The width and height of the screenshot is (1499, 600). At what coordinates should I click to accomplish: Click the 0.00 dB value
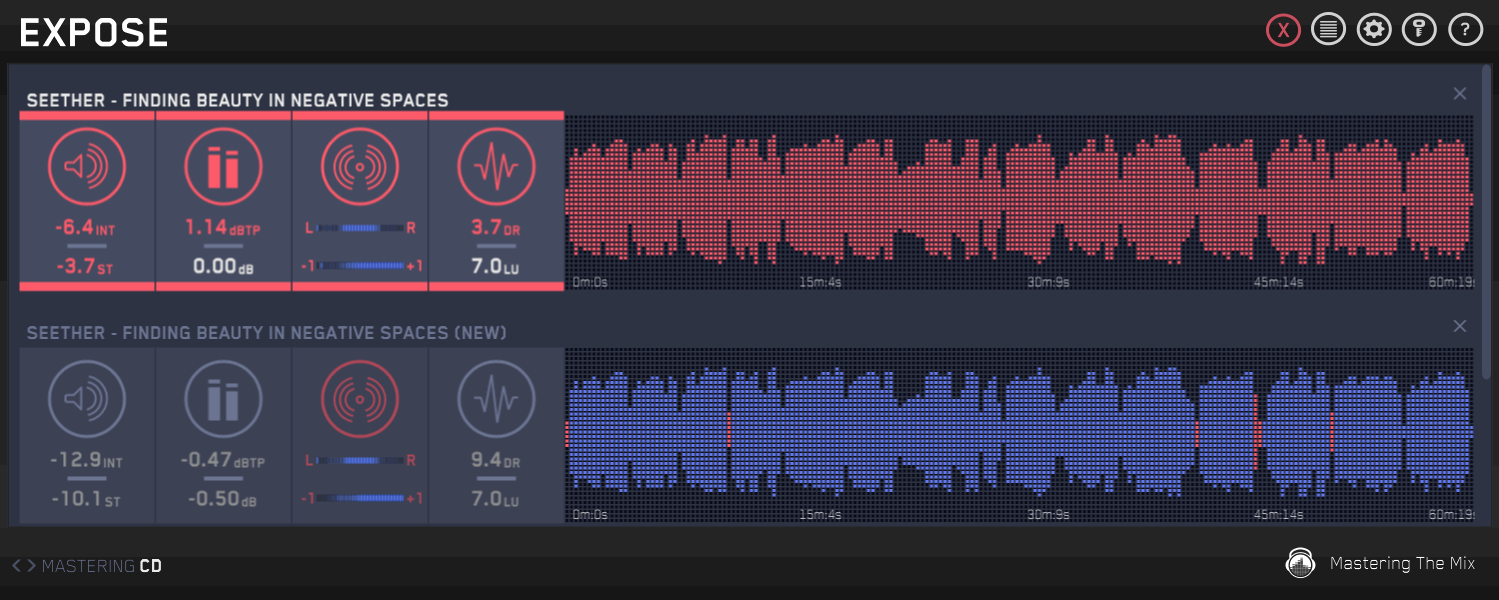point(223,267)
